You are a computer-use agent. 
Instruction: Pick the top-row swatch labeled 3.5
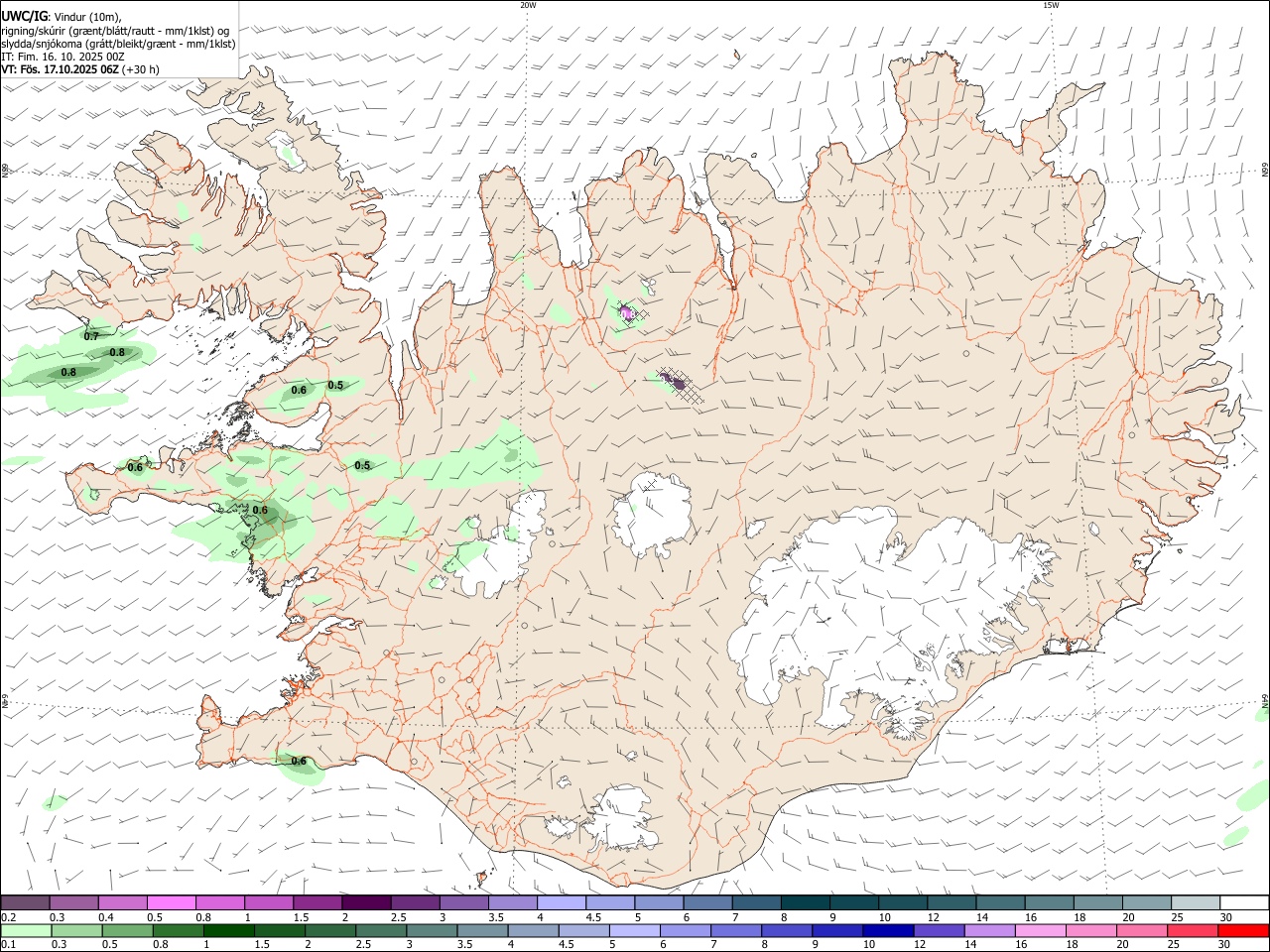point(513,902)
